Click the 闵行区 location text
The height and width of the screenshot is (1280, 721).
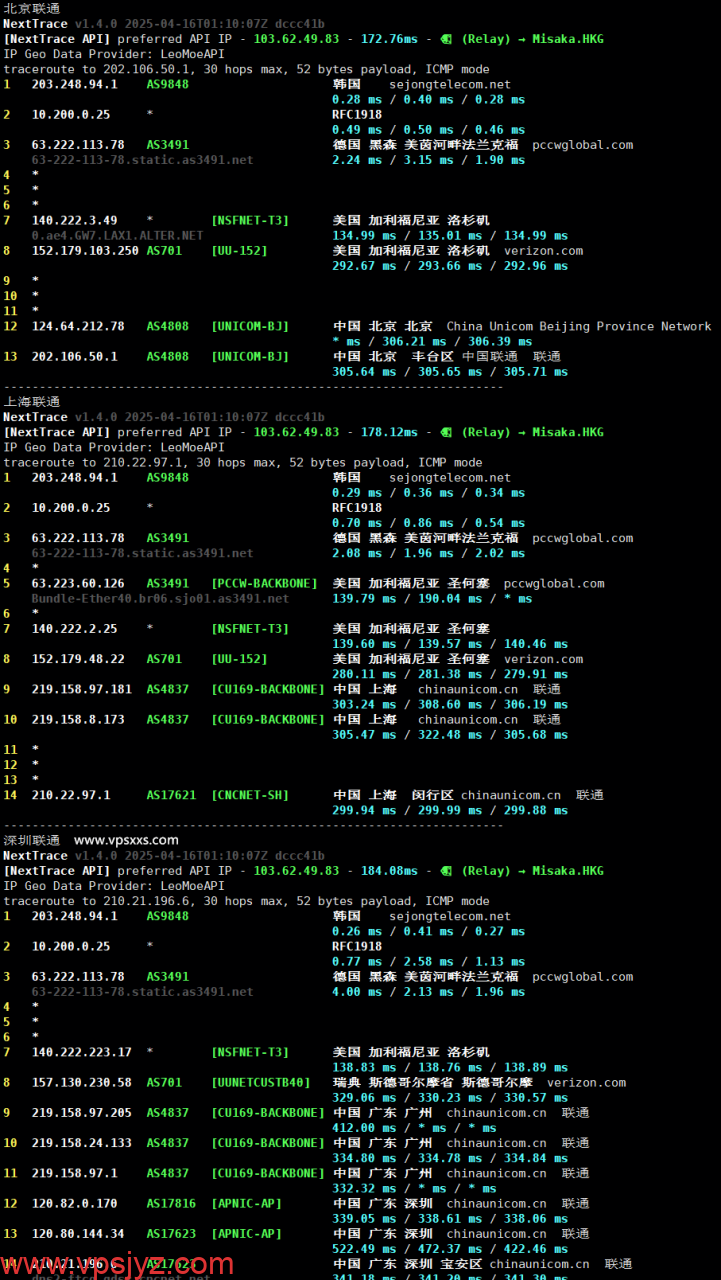click(433, 795)
